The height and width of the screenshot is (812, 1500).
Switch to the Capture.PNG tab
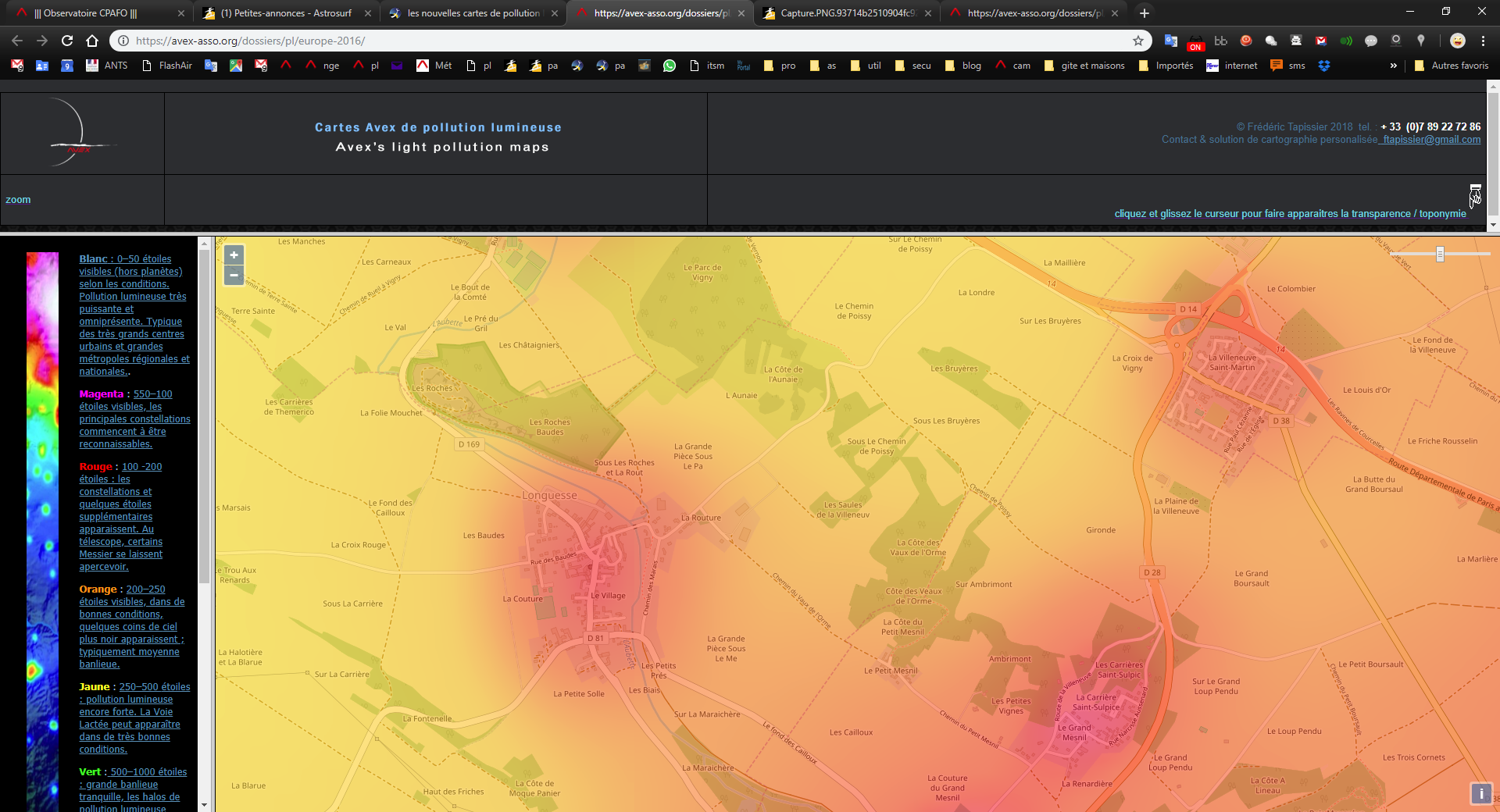[x=847, y=13]
